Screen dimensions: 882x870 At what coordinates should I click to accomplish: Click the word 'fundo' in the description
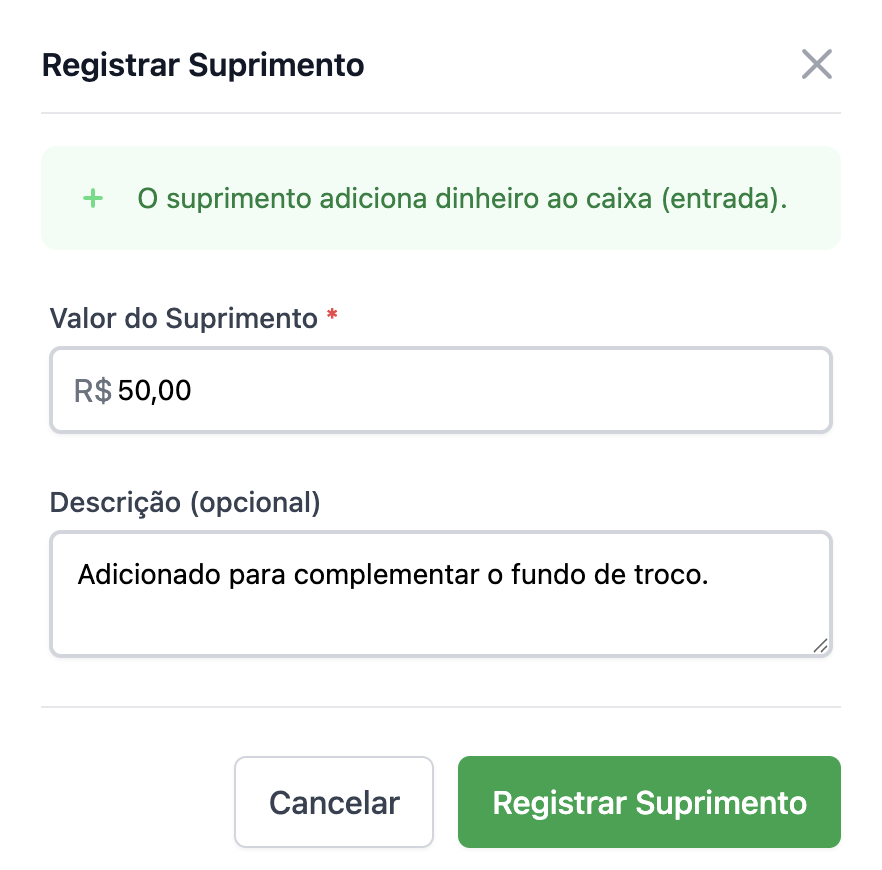tap(545, 575)
